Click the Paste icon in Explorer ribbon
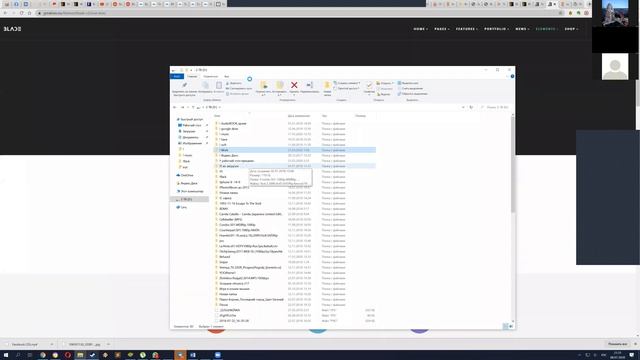Viewport: 640px width, 360px height. [219, 85]
